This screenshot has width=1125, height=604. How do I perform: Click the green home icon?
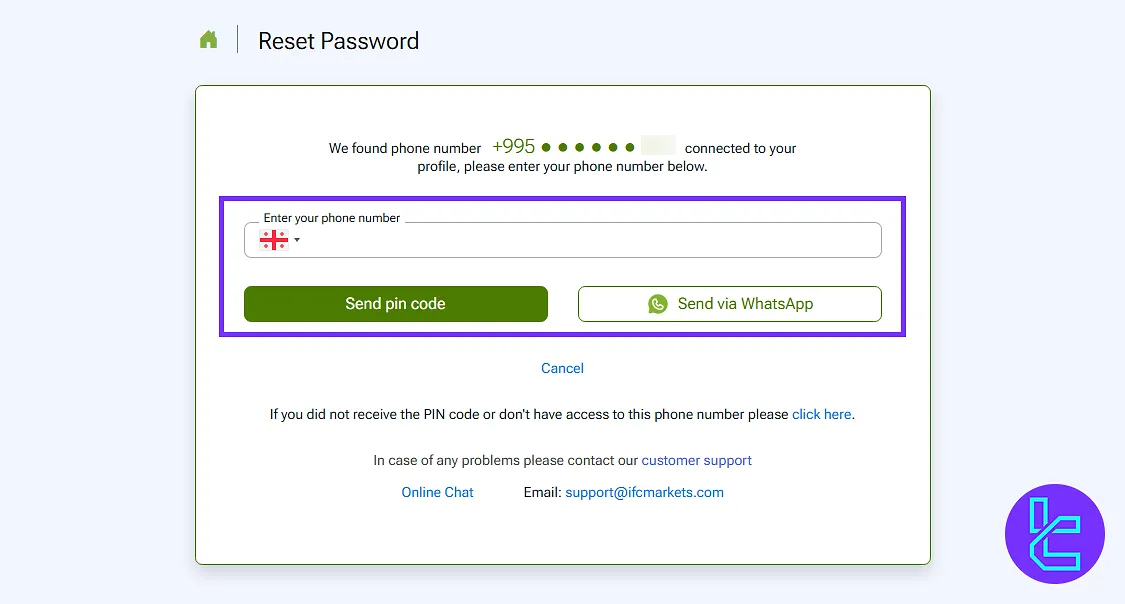tap(208, 40)
